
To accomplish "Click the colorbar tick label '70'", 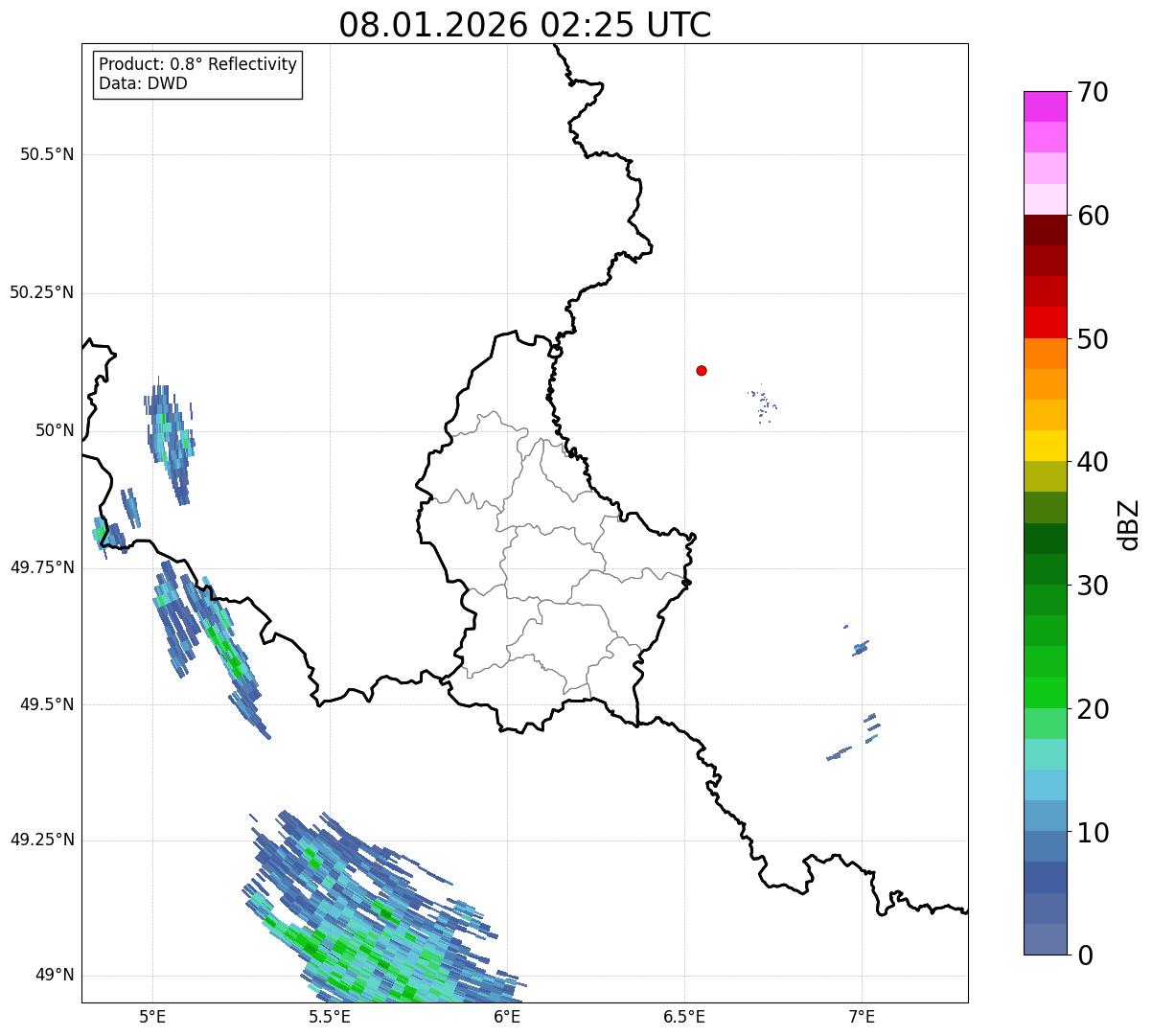I will (x=1094, y=92).
